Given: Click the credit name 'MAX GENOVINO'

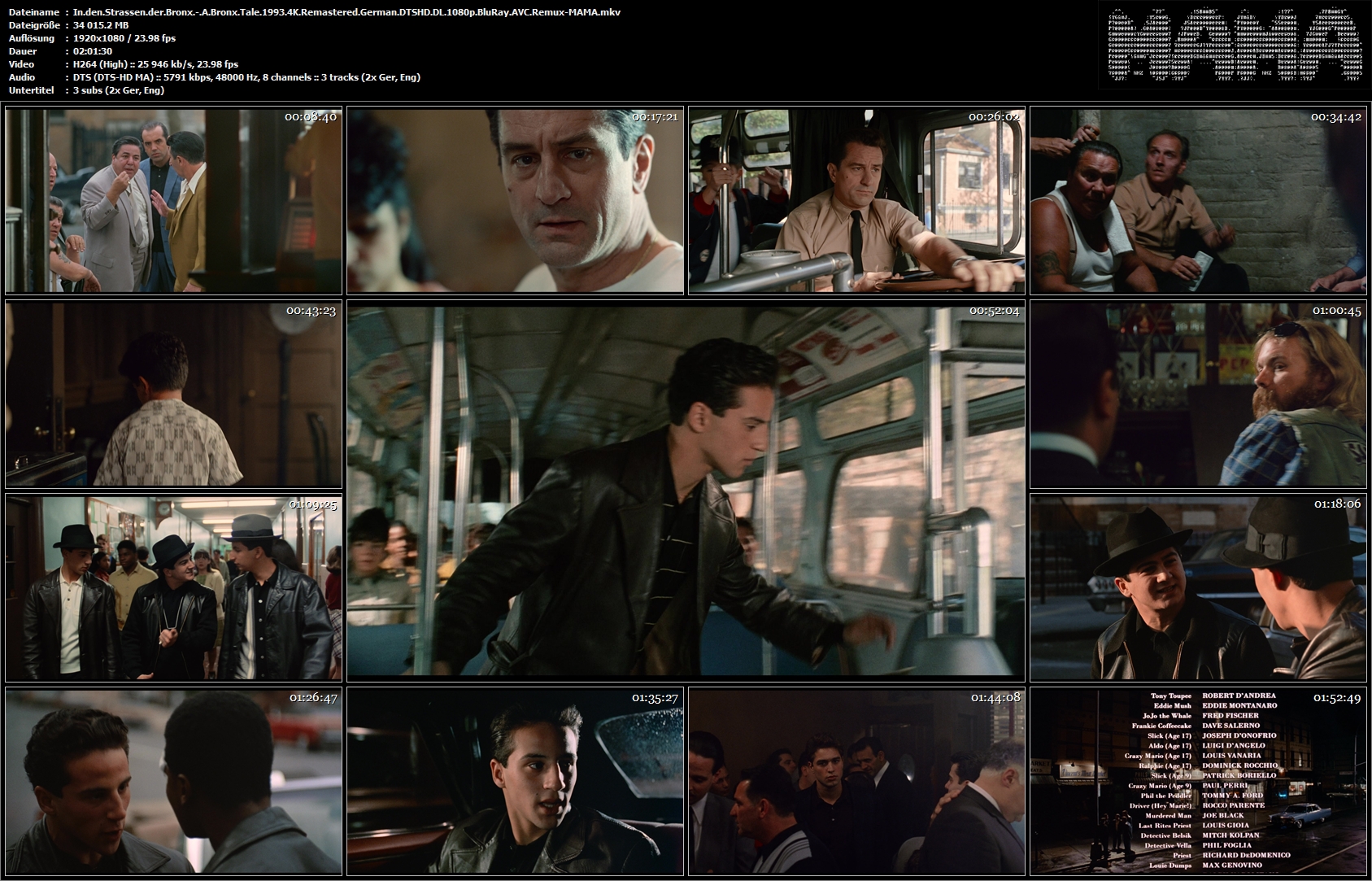Looking at the screenshot, I should [x=1232, y=866].
